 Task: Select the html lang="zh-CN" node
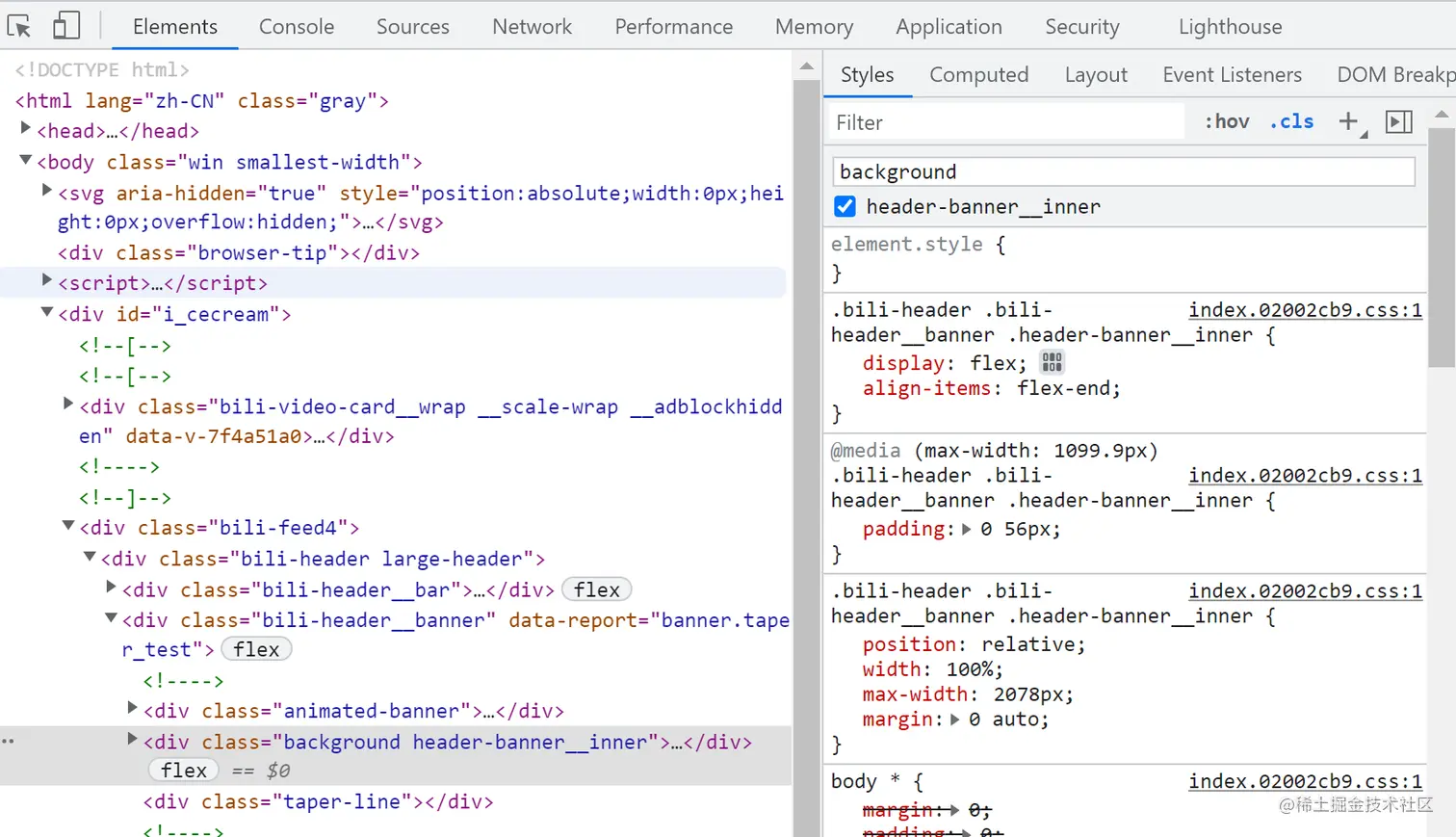click(202, 100)
